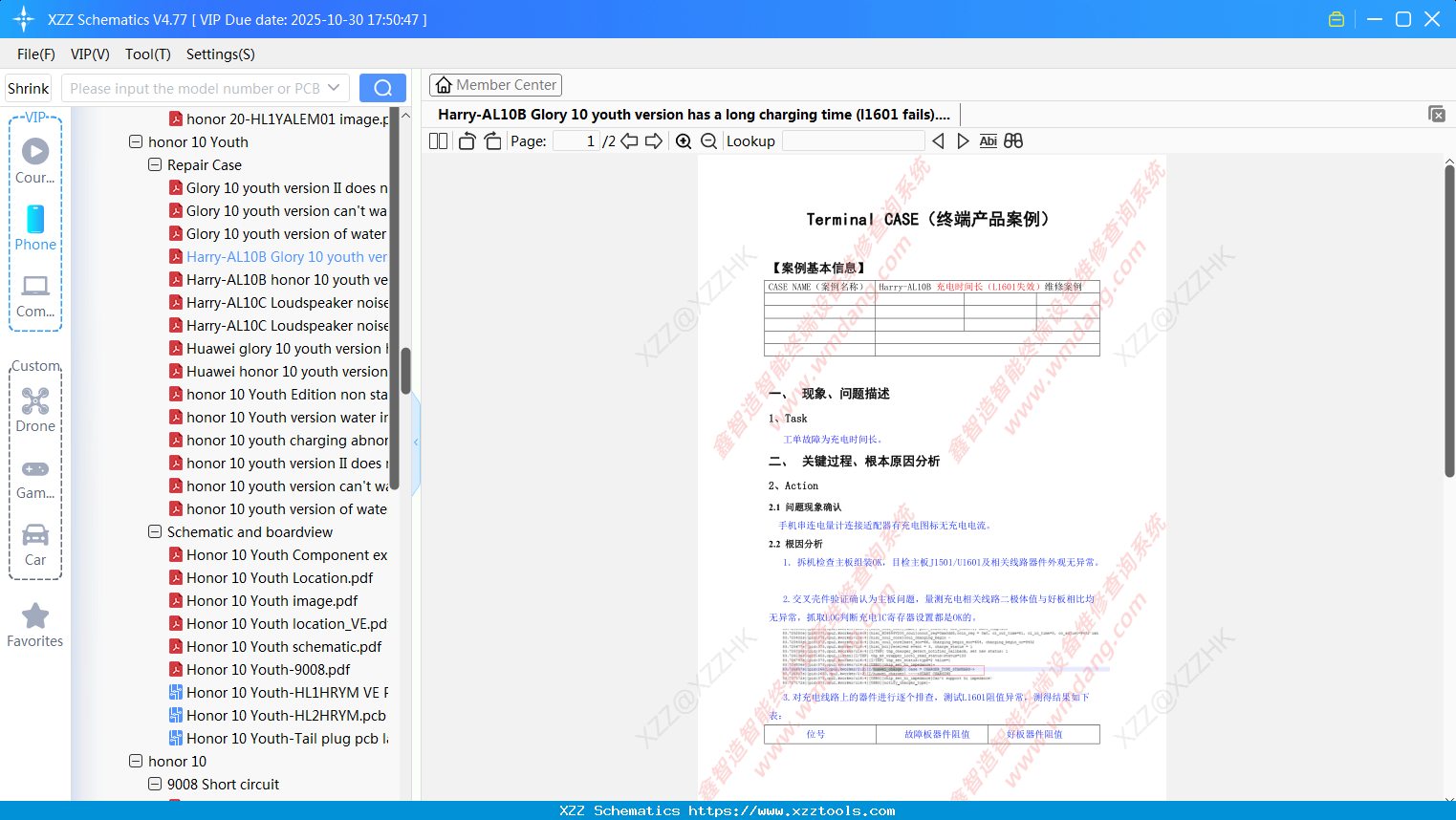Open 'Glory 10 youth version of water' PDF
The width and height of the screenshot is (1456, 820).
pyautogui.click(x=278, y=233)
